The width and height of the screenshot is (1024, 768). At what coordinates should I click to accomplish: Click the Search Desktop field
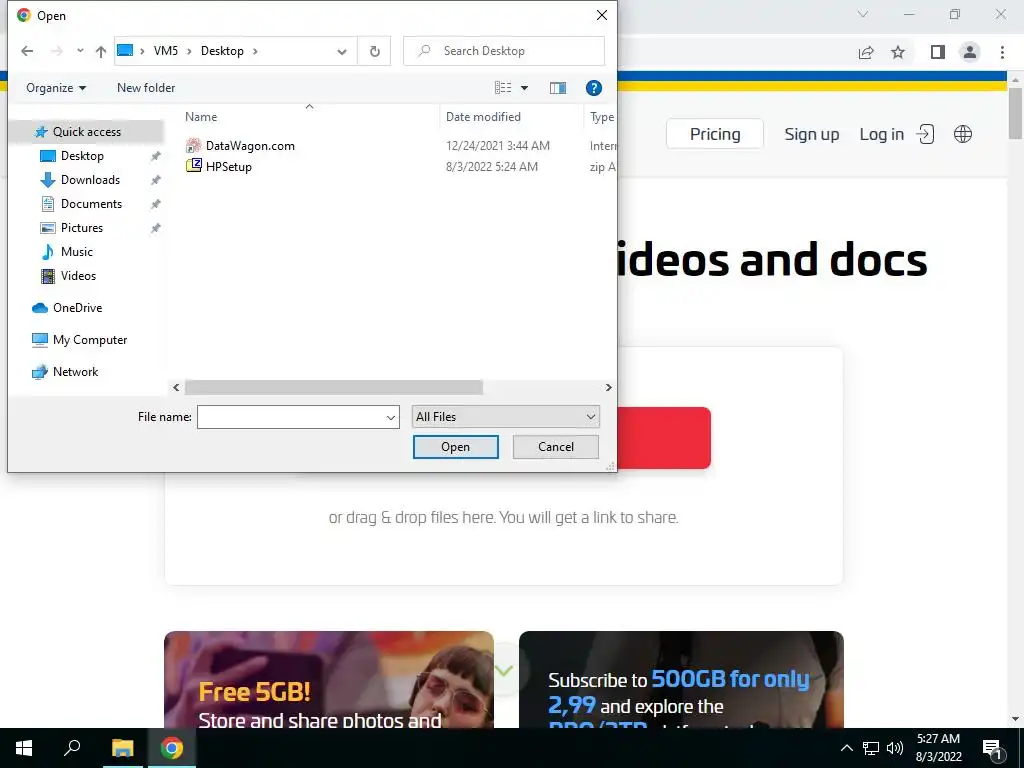click(504, 51)
